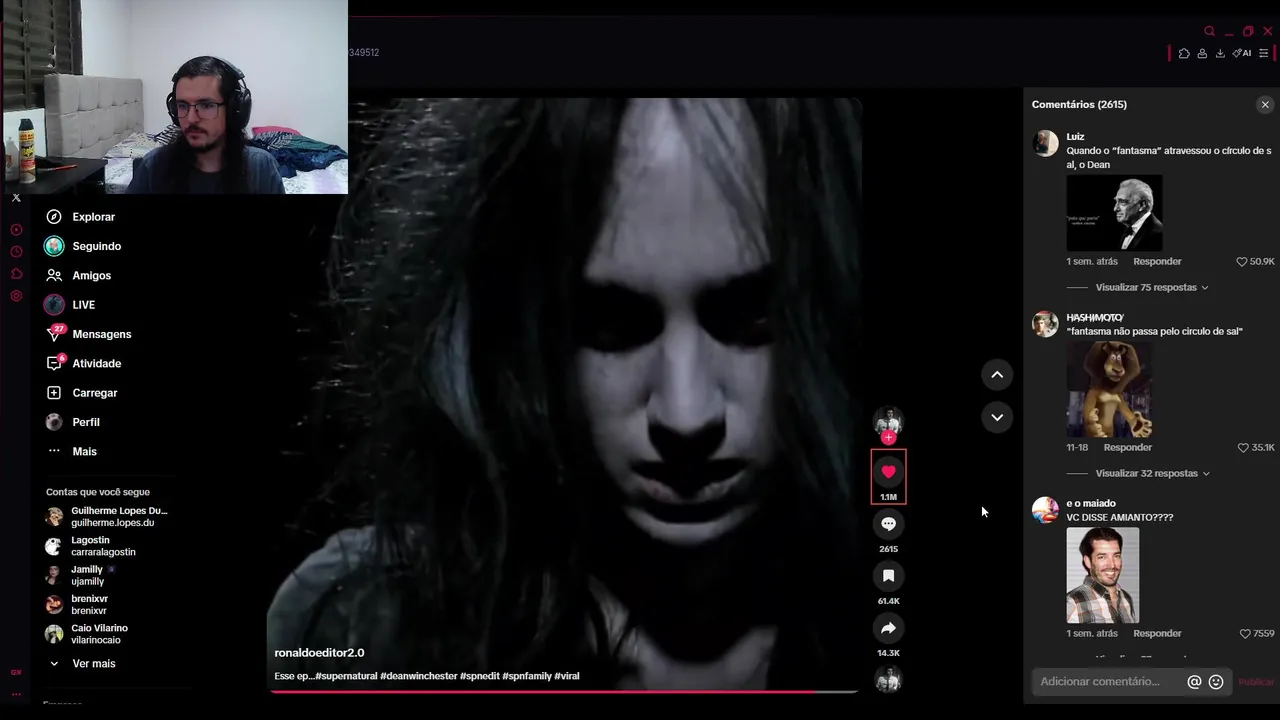Open sidebar history clock icon

16,252
